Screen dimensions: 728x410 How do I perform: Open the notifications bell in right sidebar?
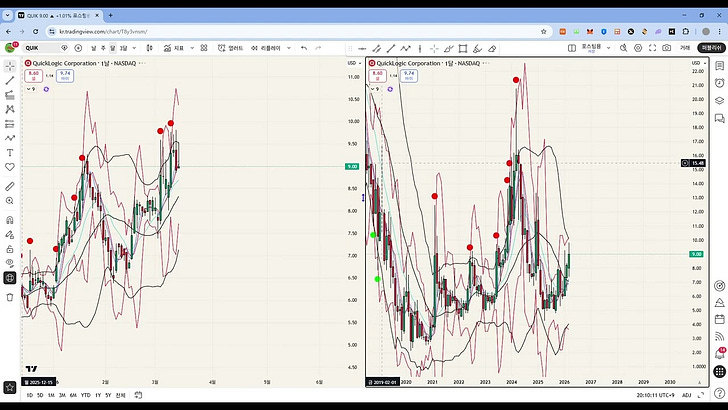[x=720, y=354]
